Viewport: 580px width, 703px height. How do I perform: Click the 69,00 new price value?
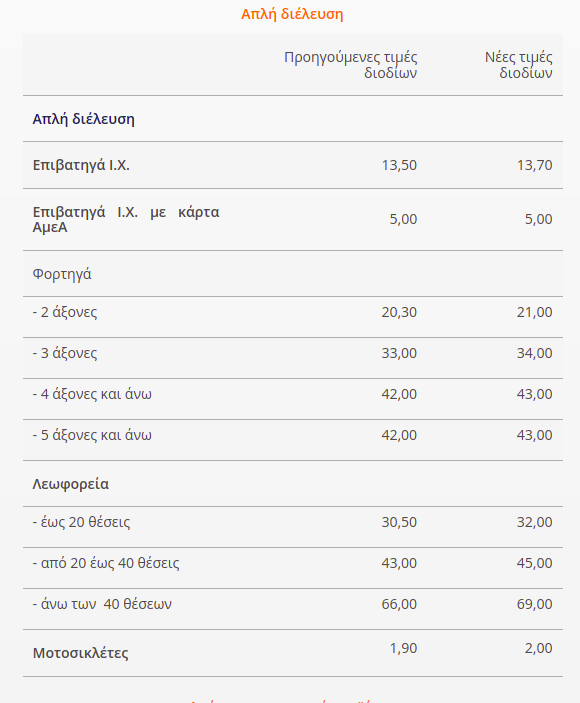pos(535,604)
